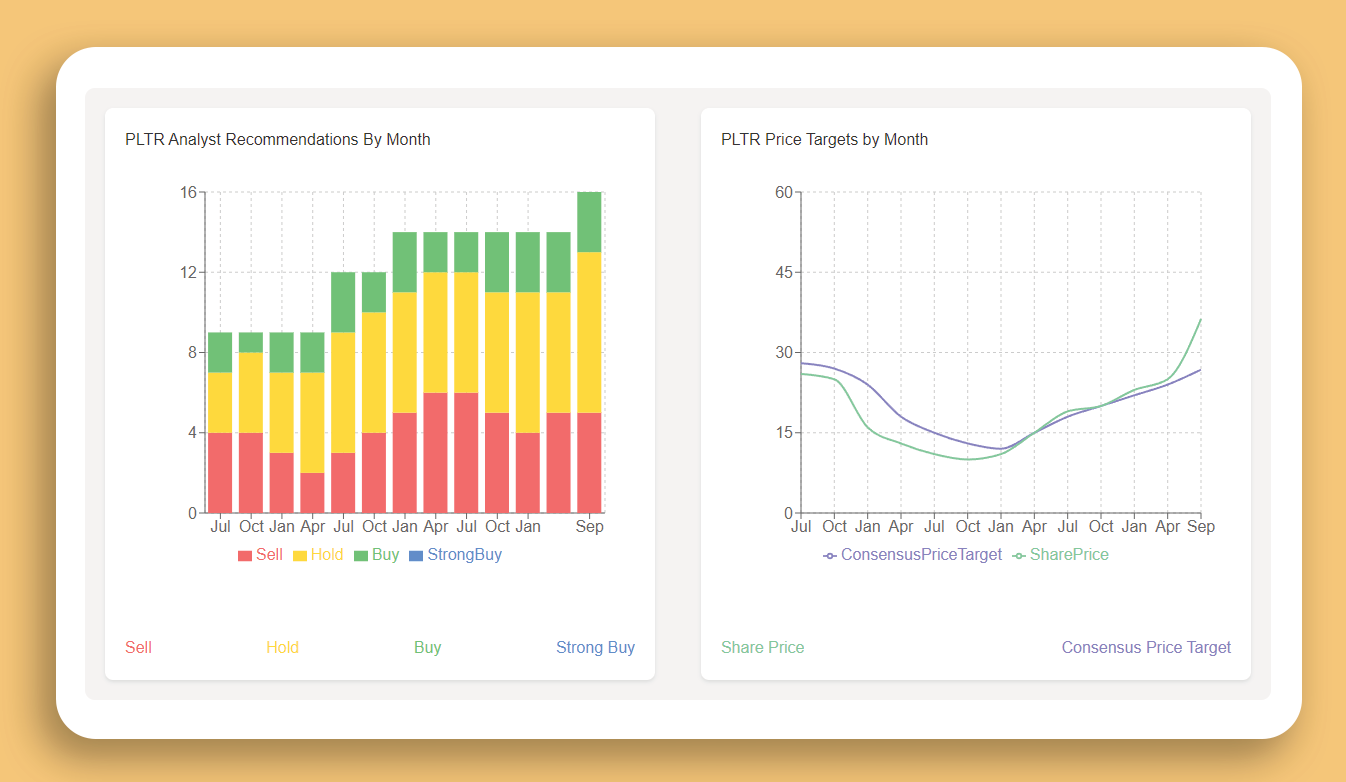Select the 'Share Price' label below the line chart
1346x782 pixels.
click(x=763, y=647)
